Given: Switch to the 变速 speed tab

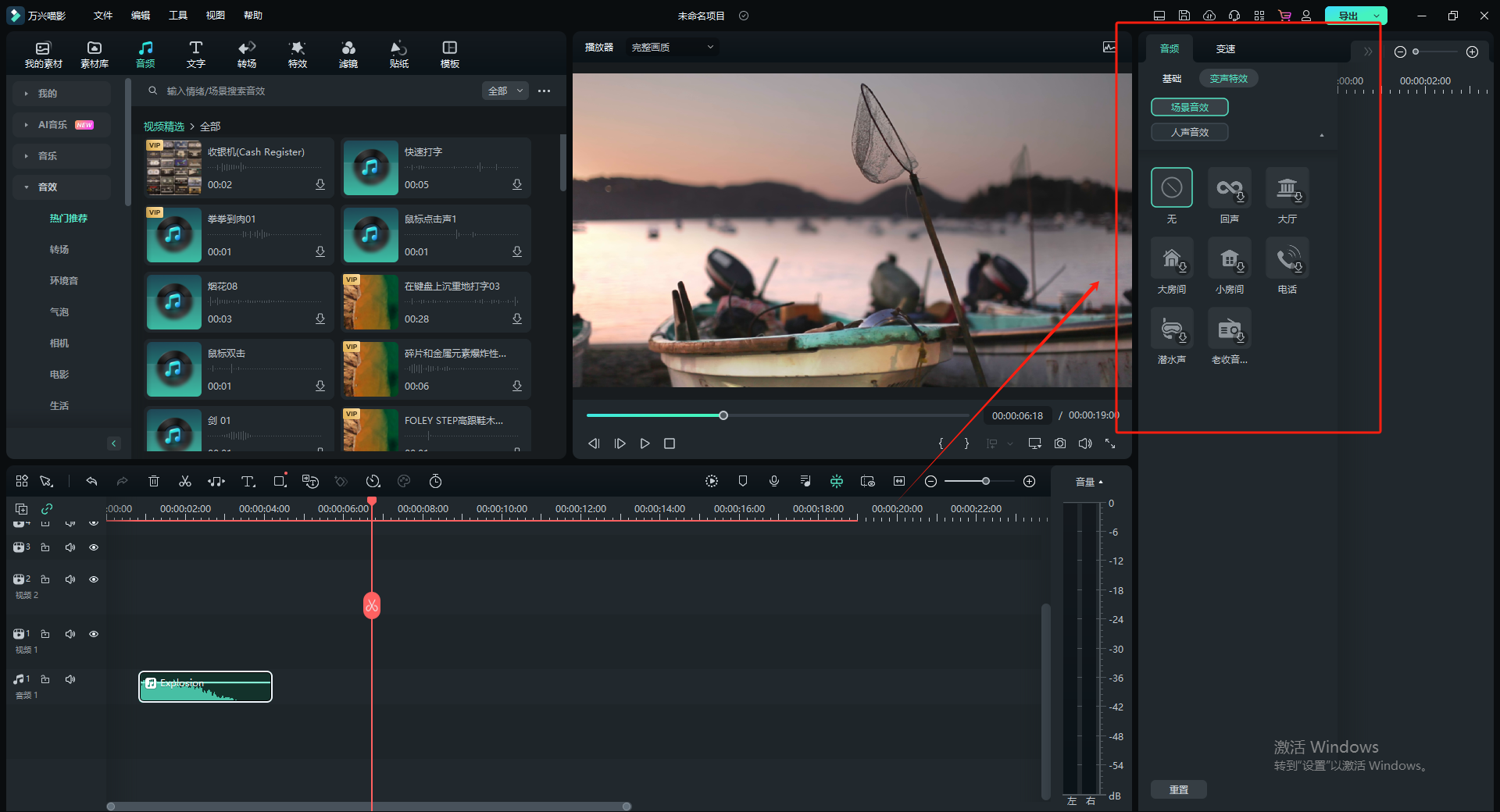Looking at the screenshot, I should click(1225, 49).
